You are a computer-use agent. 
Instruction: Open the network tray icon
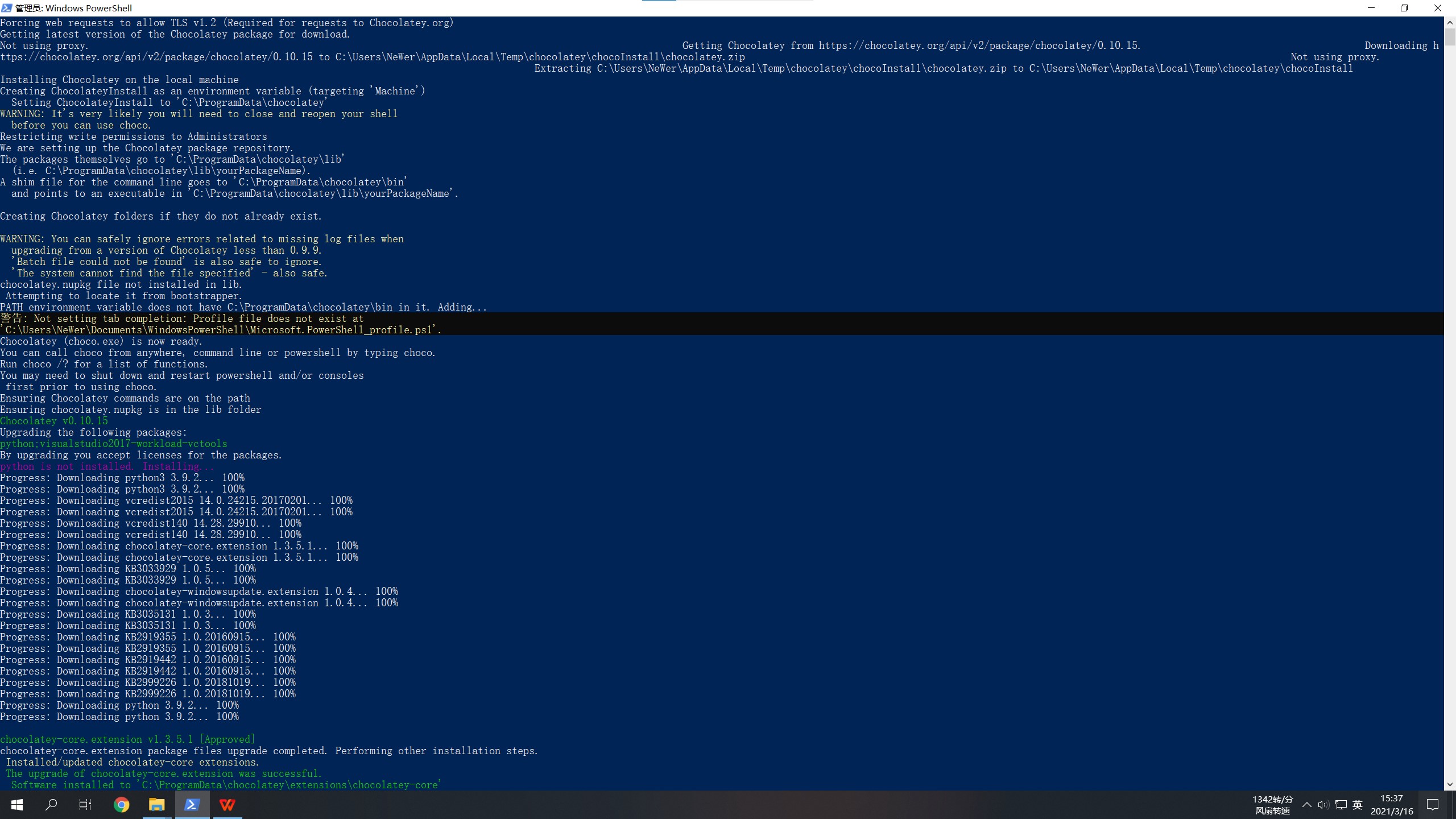click(x=1341, y=805)
